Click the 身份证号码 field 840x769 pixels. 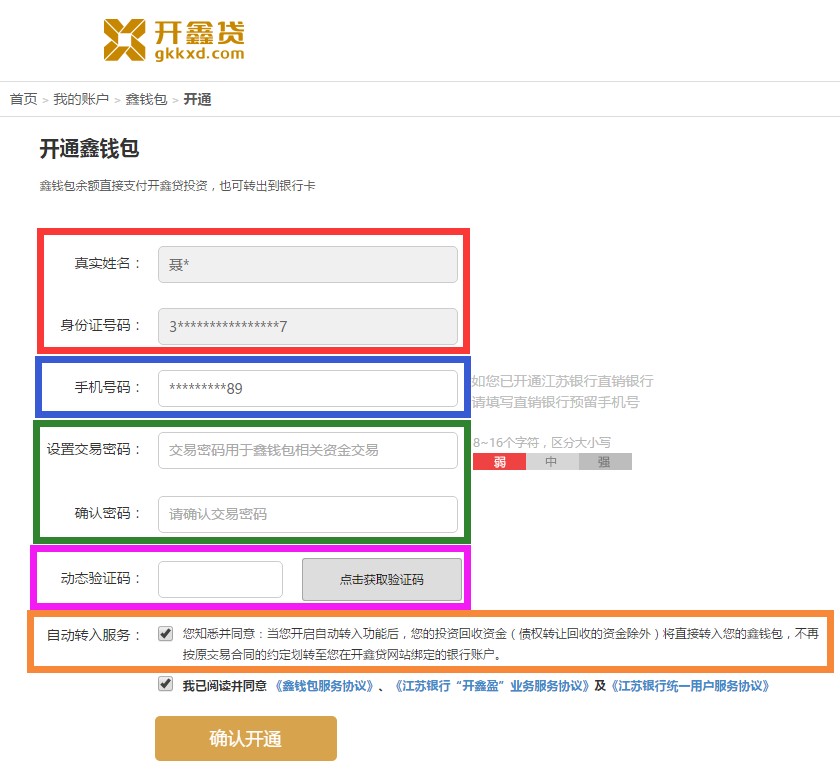308,326
